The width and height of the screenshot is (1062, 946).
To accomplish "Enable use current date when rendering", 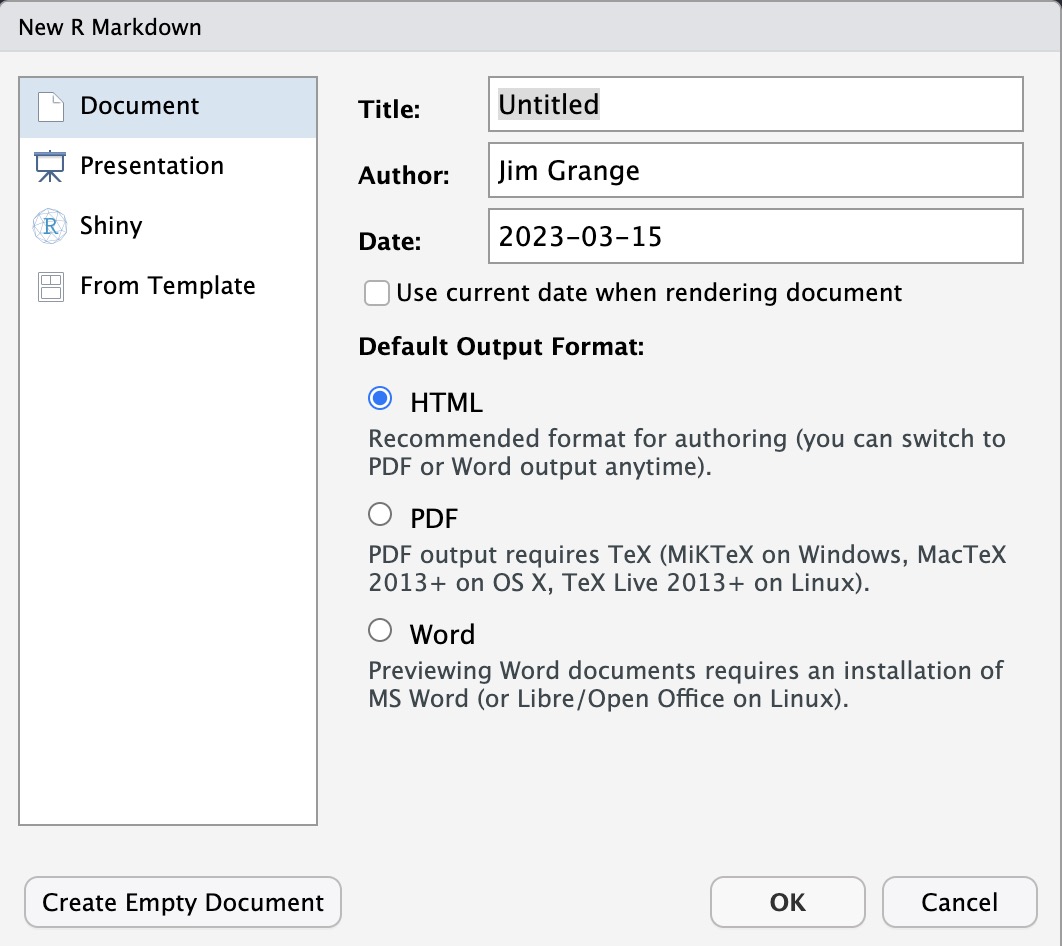I will 376,293.
